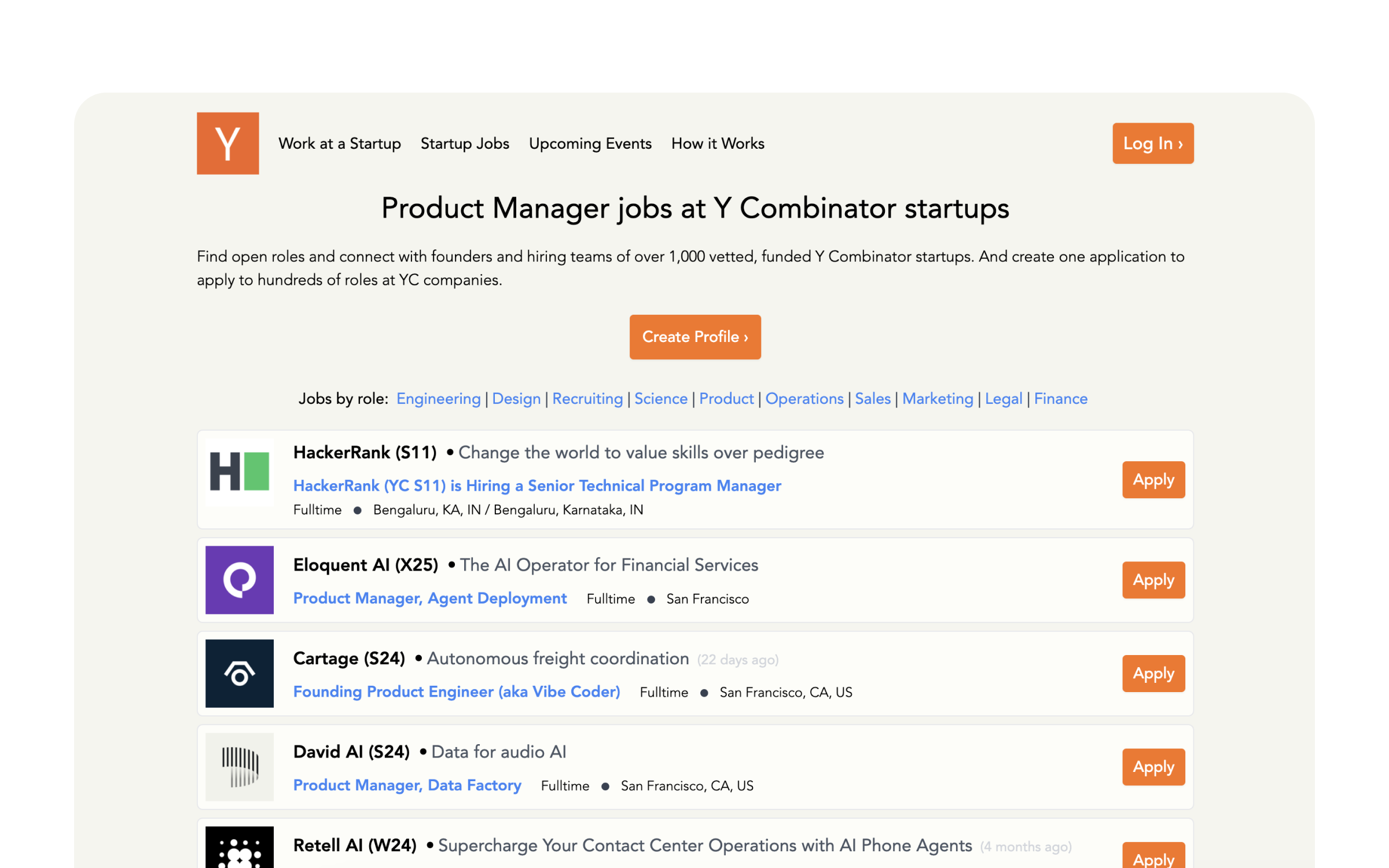The height and width of the screenshot is (868, 1389).
Task: Click the HackerRank (S11) company name
Action: pyautogui.click(x=365, y=453)
